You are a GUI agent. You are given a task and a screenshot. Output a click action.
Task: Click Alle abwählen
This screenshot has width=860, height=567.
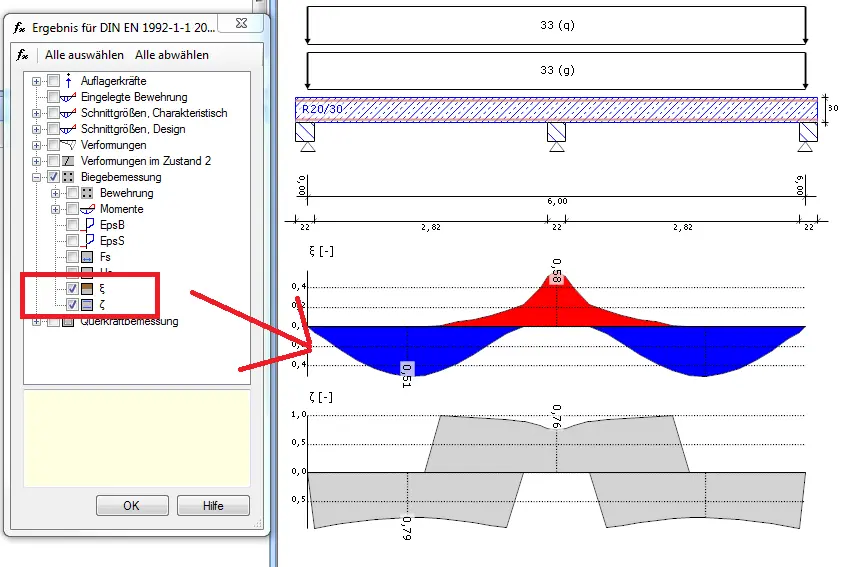172,55
